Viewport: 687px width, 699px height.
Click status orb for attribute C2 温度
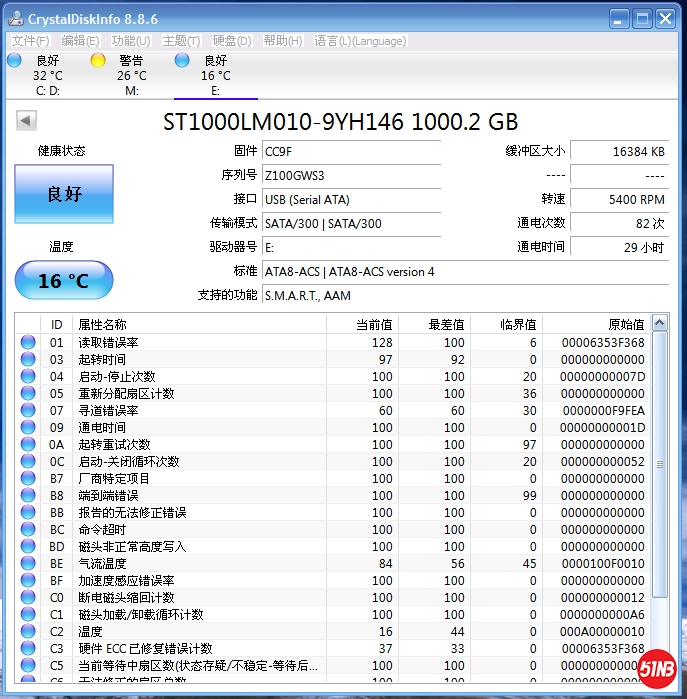pyautogui.click(x=28, y=632)
